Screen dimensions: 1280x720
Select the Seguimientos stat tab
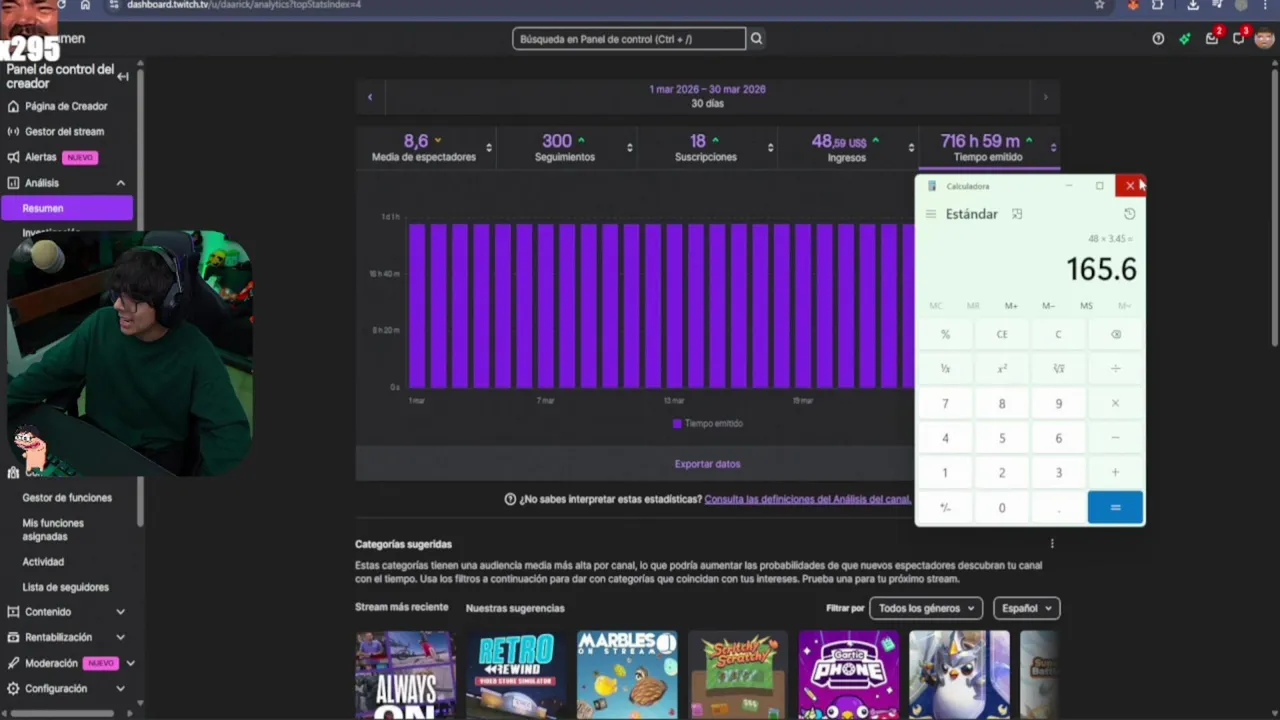565,148
